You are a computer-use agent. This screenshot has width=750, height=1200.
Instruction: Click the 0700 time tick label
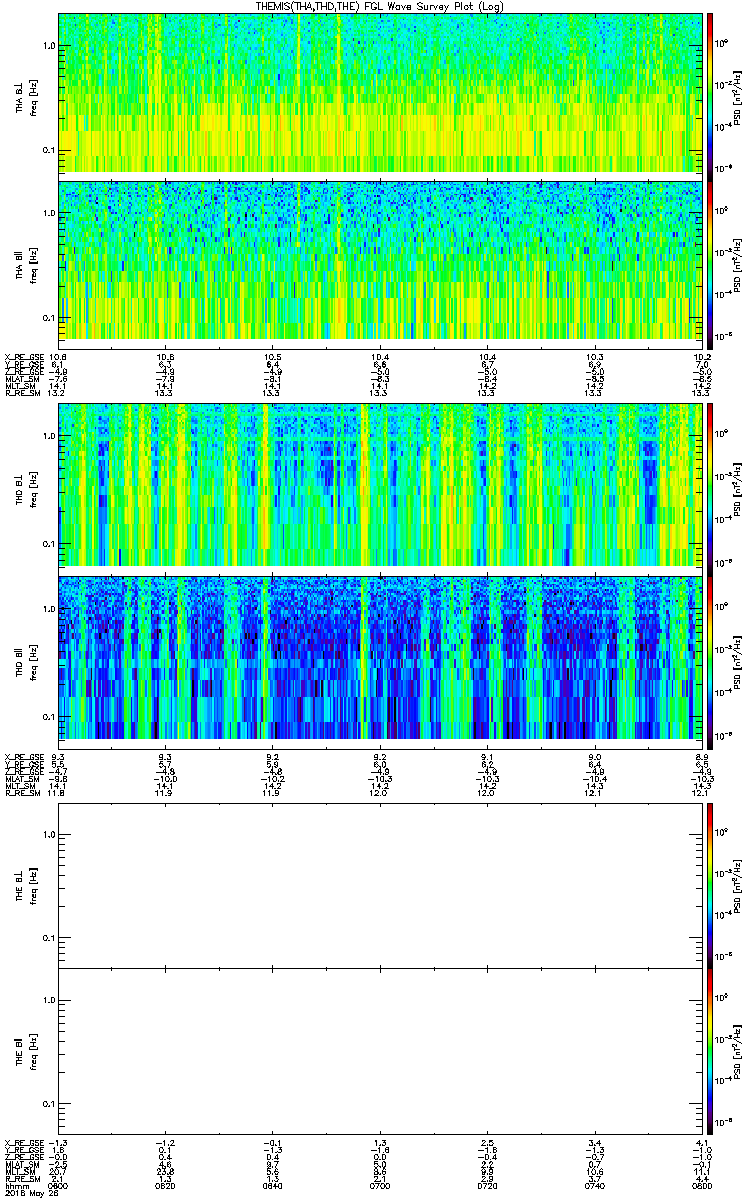click(x=380, y=1185)
